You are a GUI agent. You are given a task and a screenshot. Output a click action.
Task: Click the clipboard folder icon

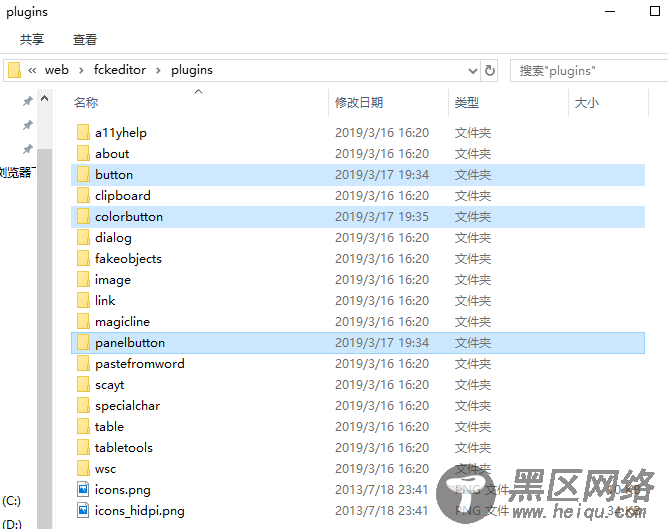[84, 196]
